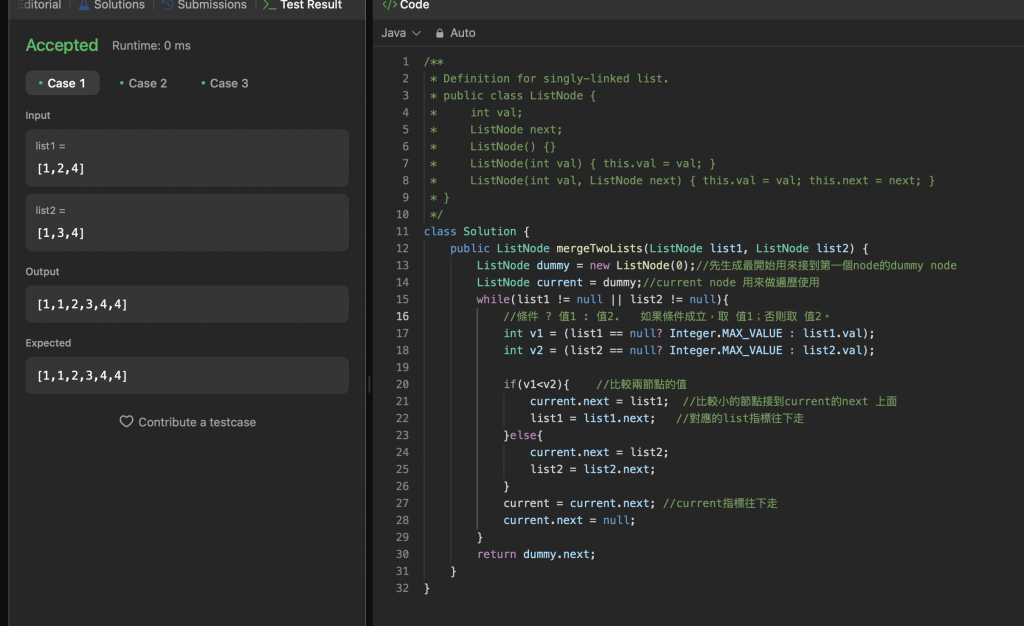Click the 'class Solution {' code line

(476, 231)
